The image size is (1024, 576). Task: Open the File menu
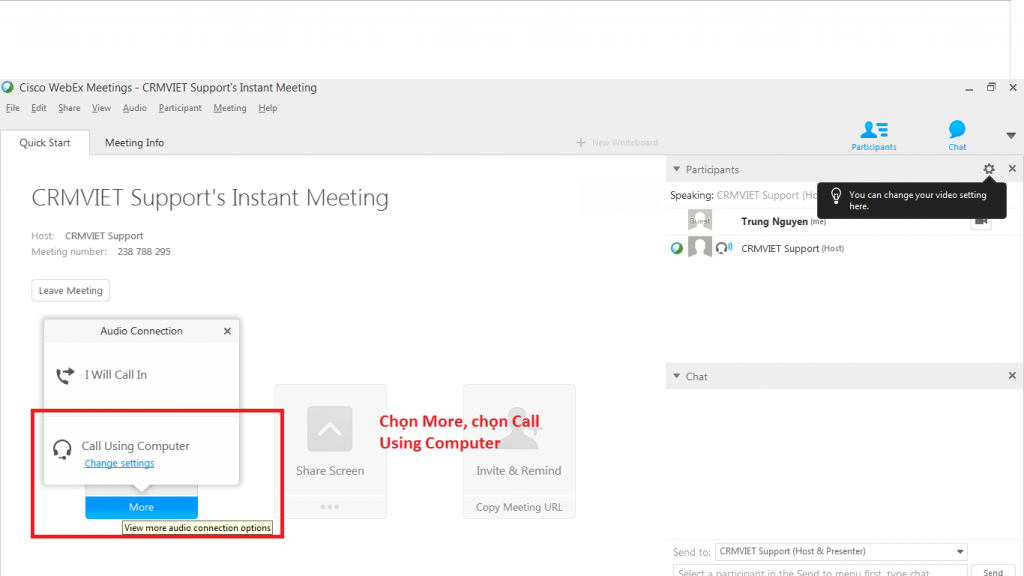[13, 108]
